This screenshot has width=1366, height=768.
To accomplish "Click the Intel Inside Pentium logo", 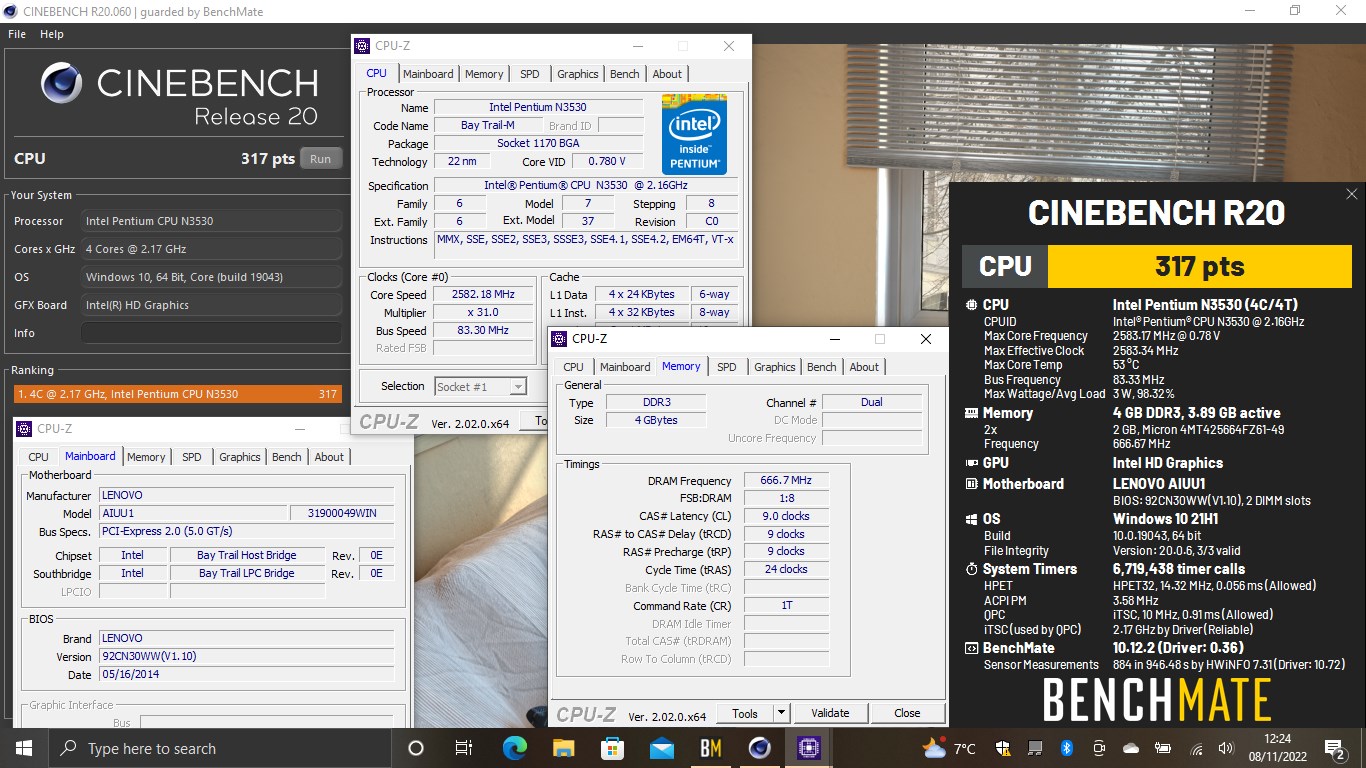I will click(694, 135).
